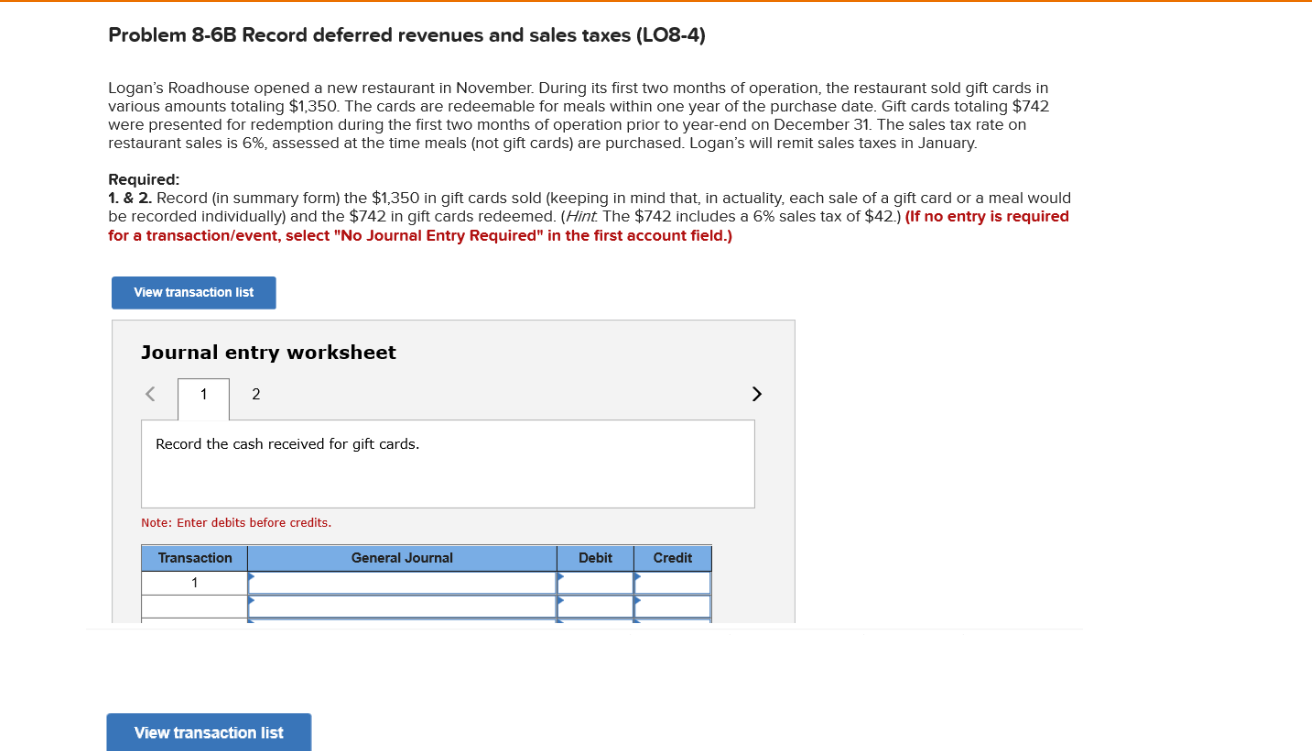Click the gift cards description box
Image resolution: width=1312 pixels, height=751 pixels.
coord(447,463)
